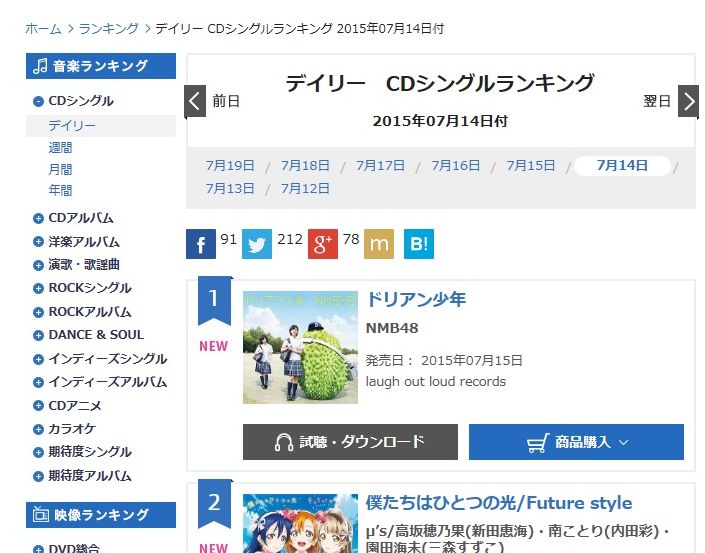Open ドリアン少年 song title link
Screen dimensions: 705x553
(x=416, y=300)
